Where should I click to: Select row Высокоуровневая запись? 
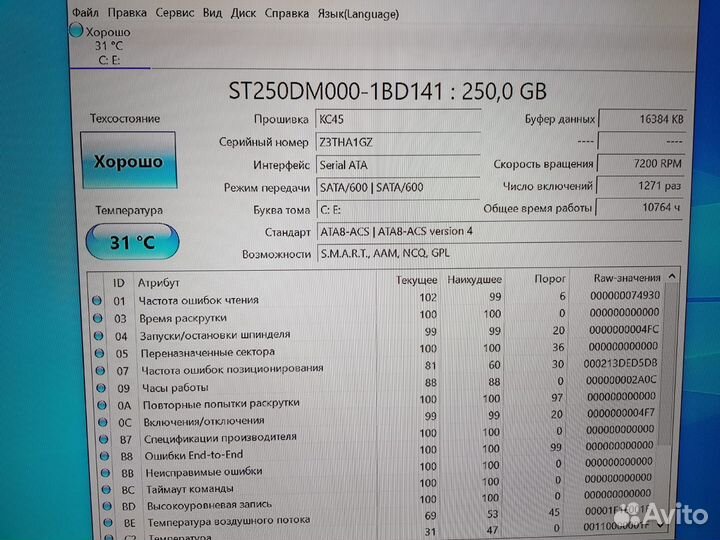pos(376,501)
